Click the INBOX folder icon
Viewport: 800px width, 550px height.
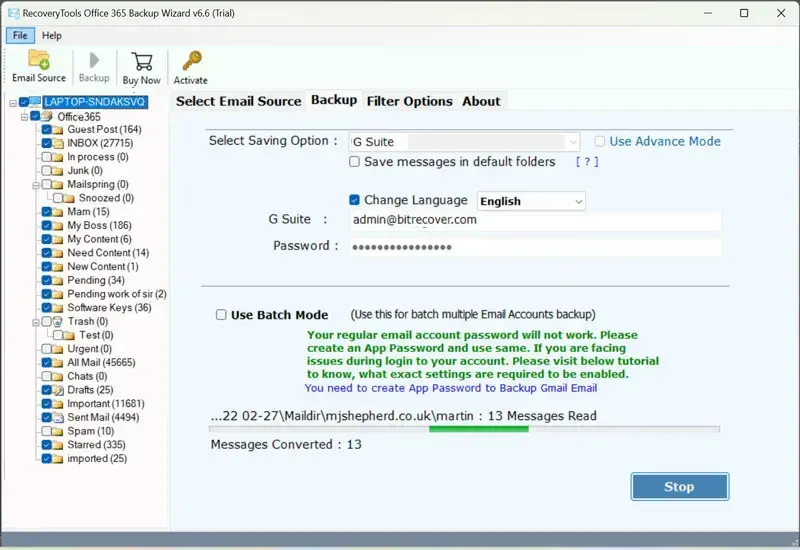[x=58, y=143]
